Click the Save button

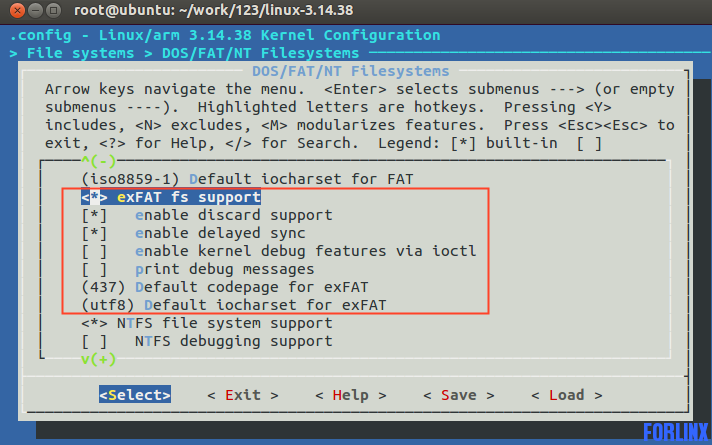(459, 395)
